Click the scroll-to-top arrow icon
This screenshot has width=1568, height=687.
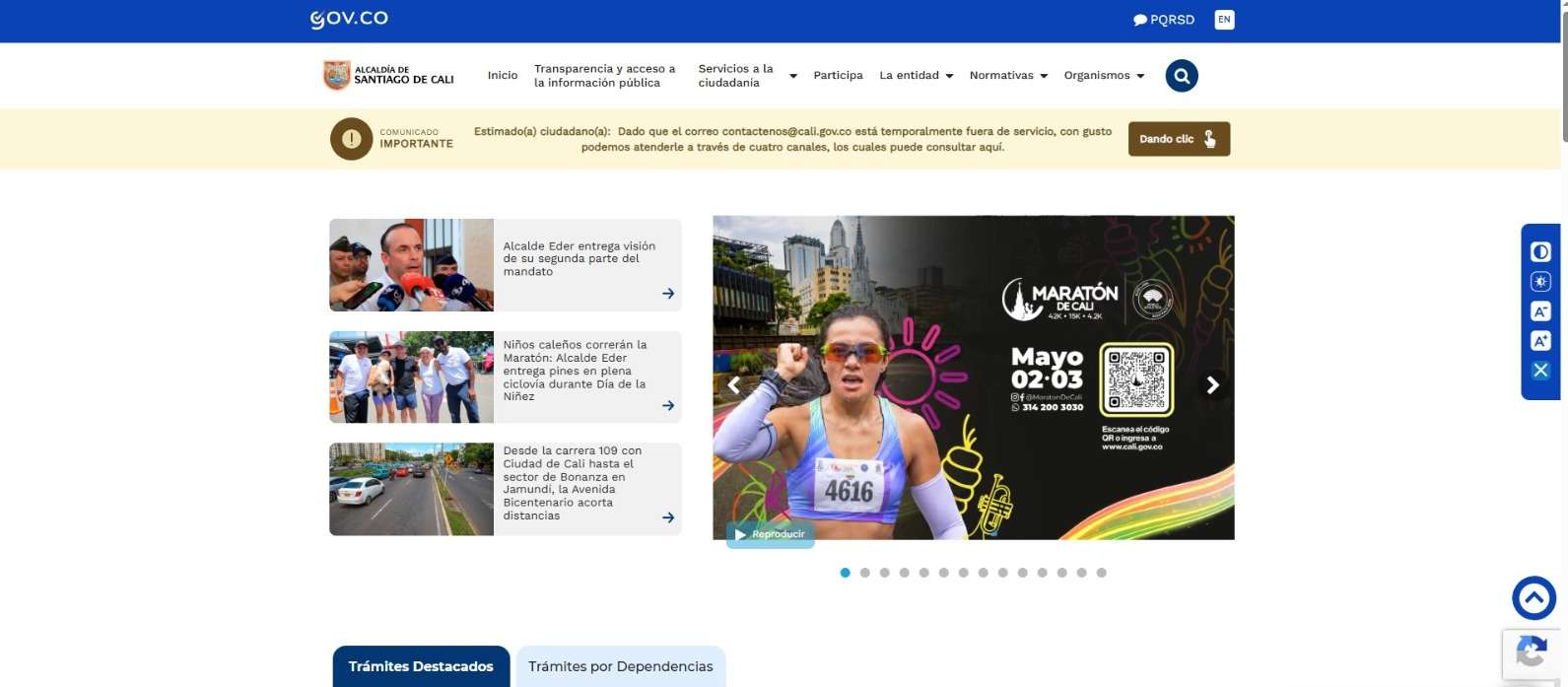(1534, 597)
